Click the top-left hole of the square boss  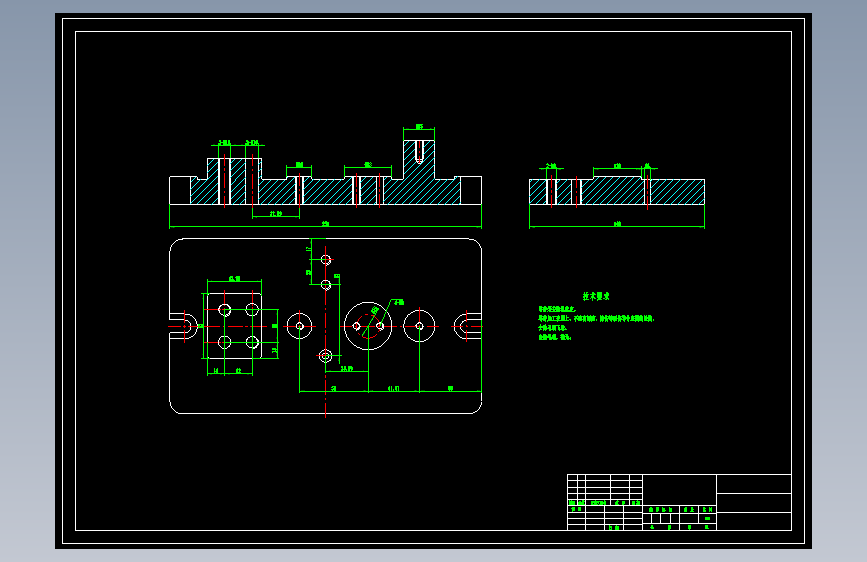[224, 310]
